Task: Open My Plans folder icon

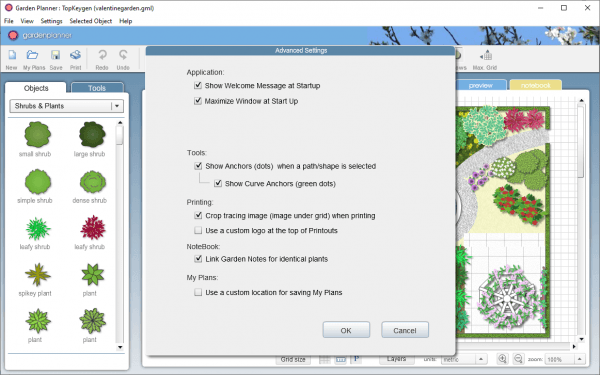Action: [33, 55]
